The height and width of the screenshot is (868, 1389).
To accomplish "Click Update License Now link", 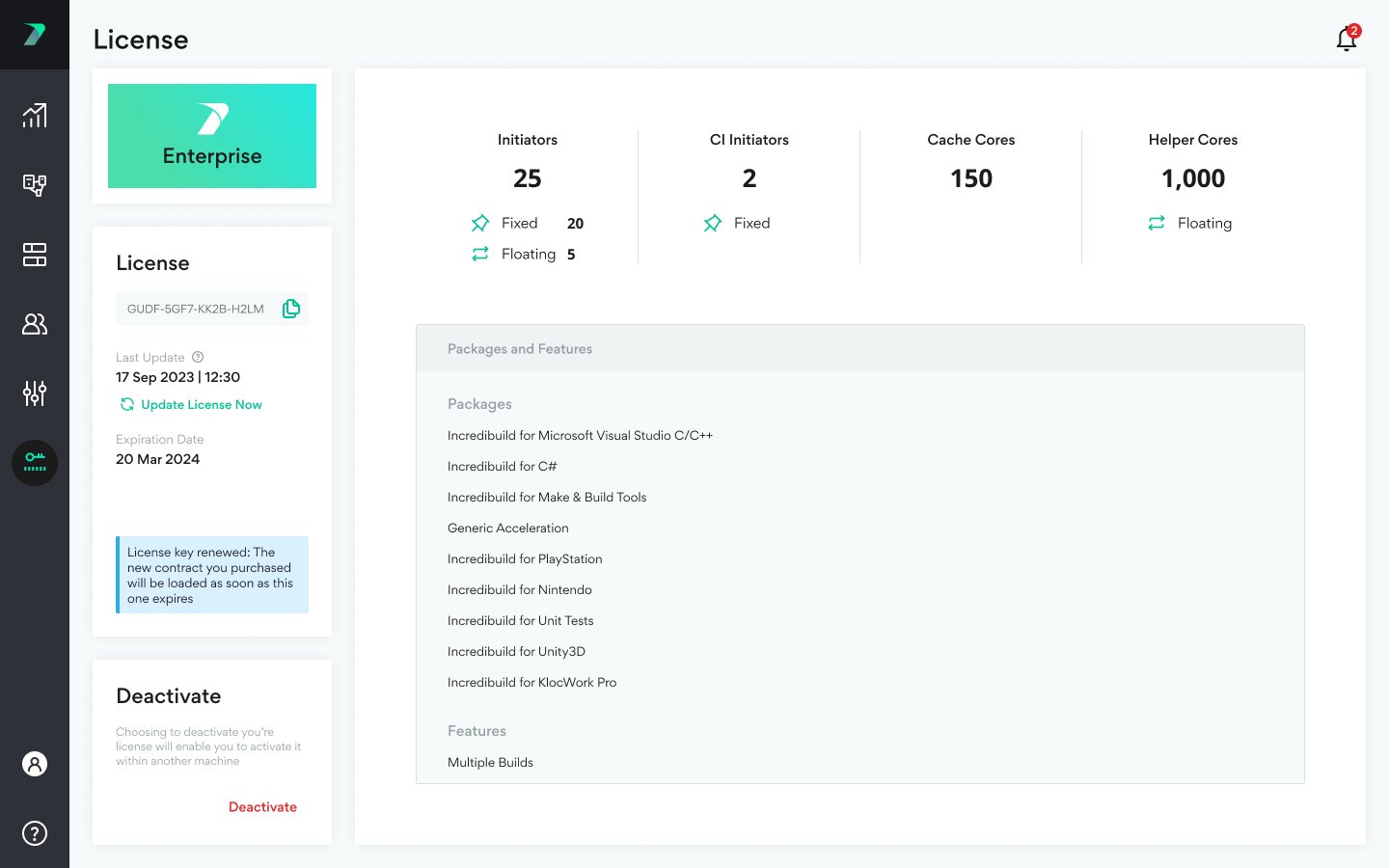I will coord(202,405).
